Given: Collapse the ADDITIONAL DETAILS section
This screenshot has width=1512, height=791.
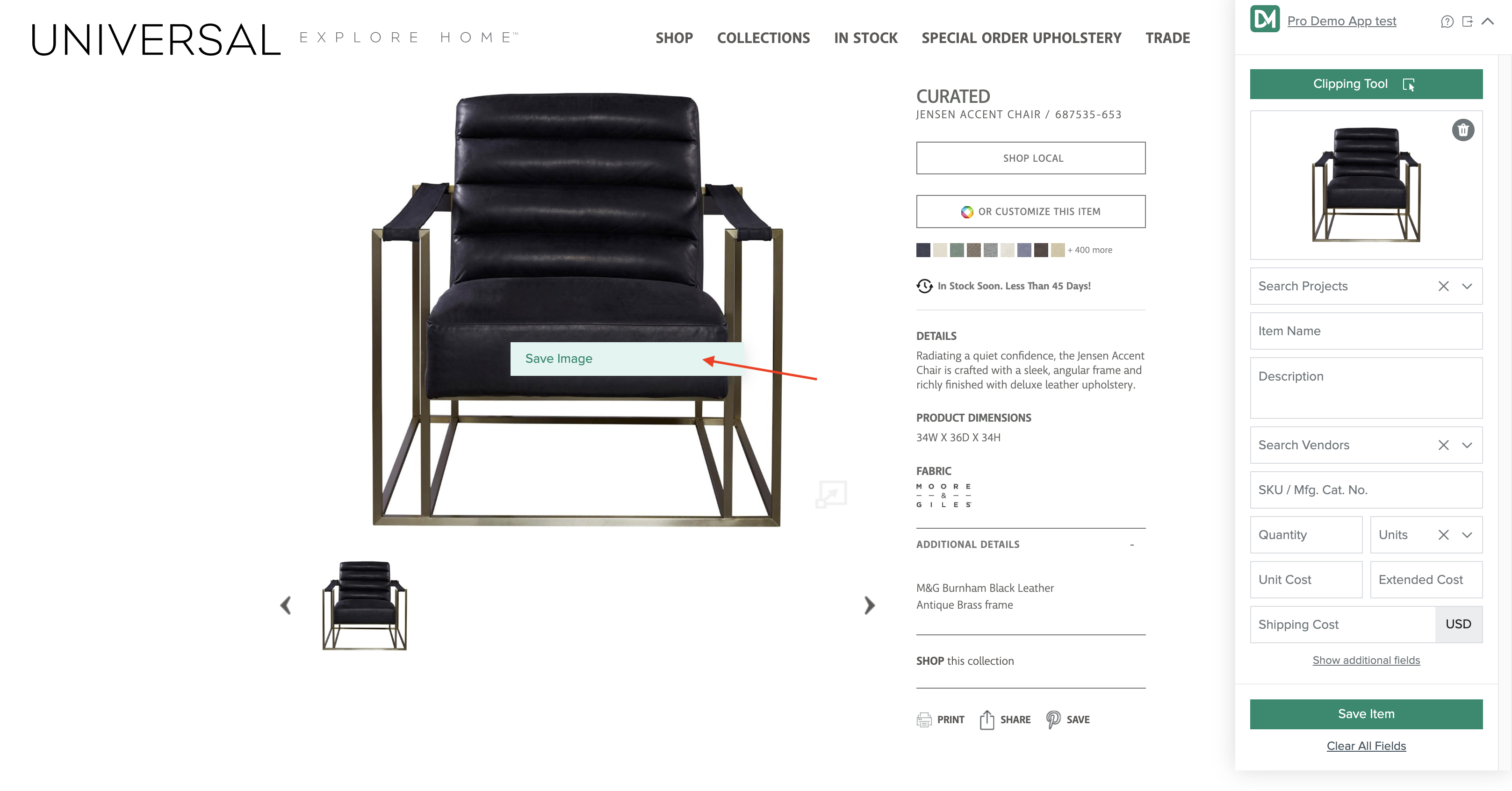Looking at the screenshot, I should tap(1131, 545).
